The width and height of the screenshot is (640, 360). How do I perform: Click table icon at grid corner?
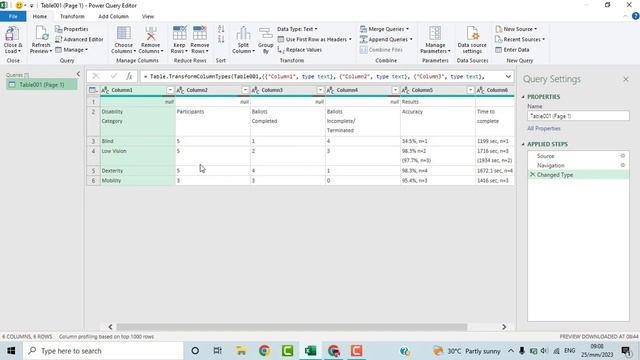point(93,90)
